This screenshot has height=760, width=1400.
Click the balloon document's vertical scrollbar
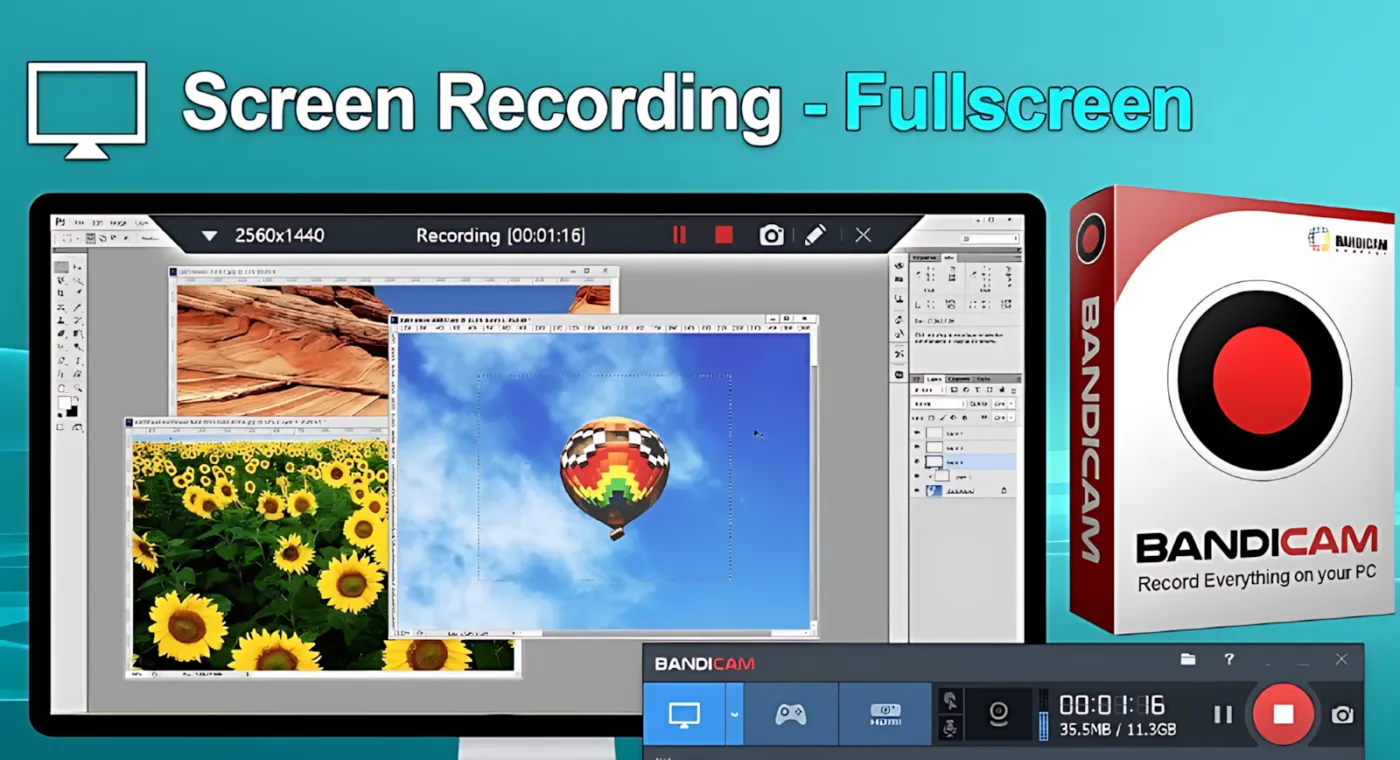[x=812, y=480]
